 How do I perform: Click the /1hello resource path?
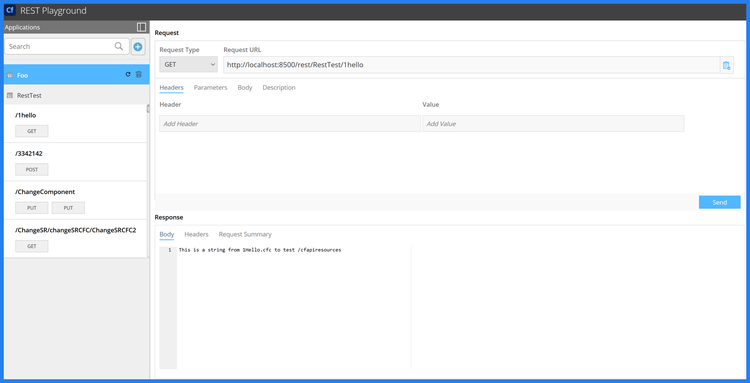26,115
